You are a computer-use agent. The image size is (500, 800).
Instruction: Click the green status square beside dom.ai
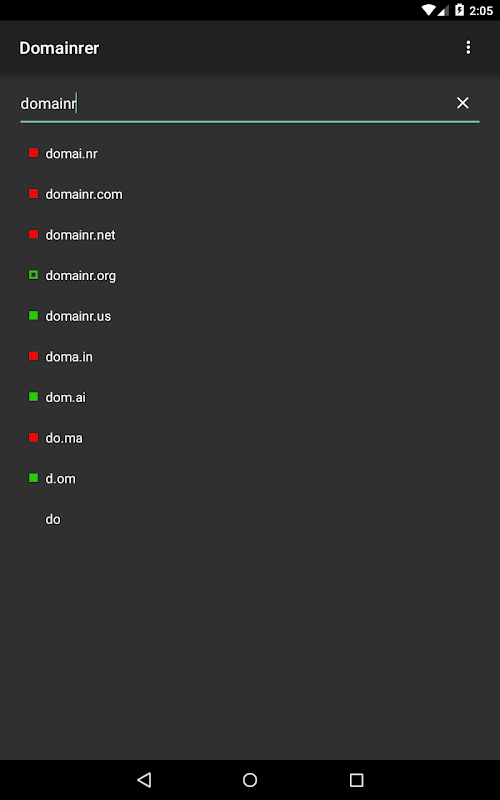coord(33,397)
